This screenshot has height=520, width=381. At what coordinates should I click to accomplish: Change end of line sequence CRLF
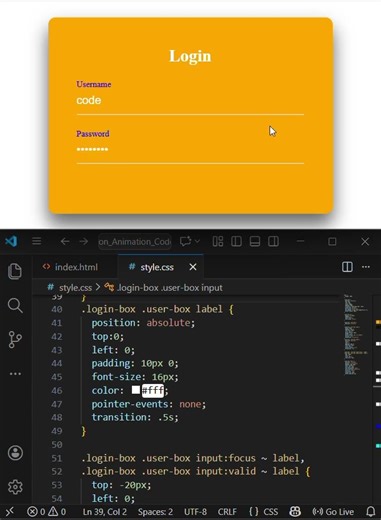click(227, 512)
